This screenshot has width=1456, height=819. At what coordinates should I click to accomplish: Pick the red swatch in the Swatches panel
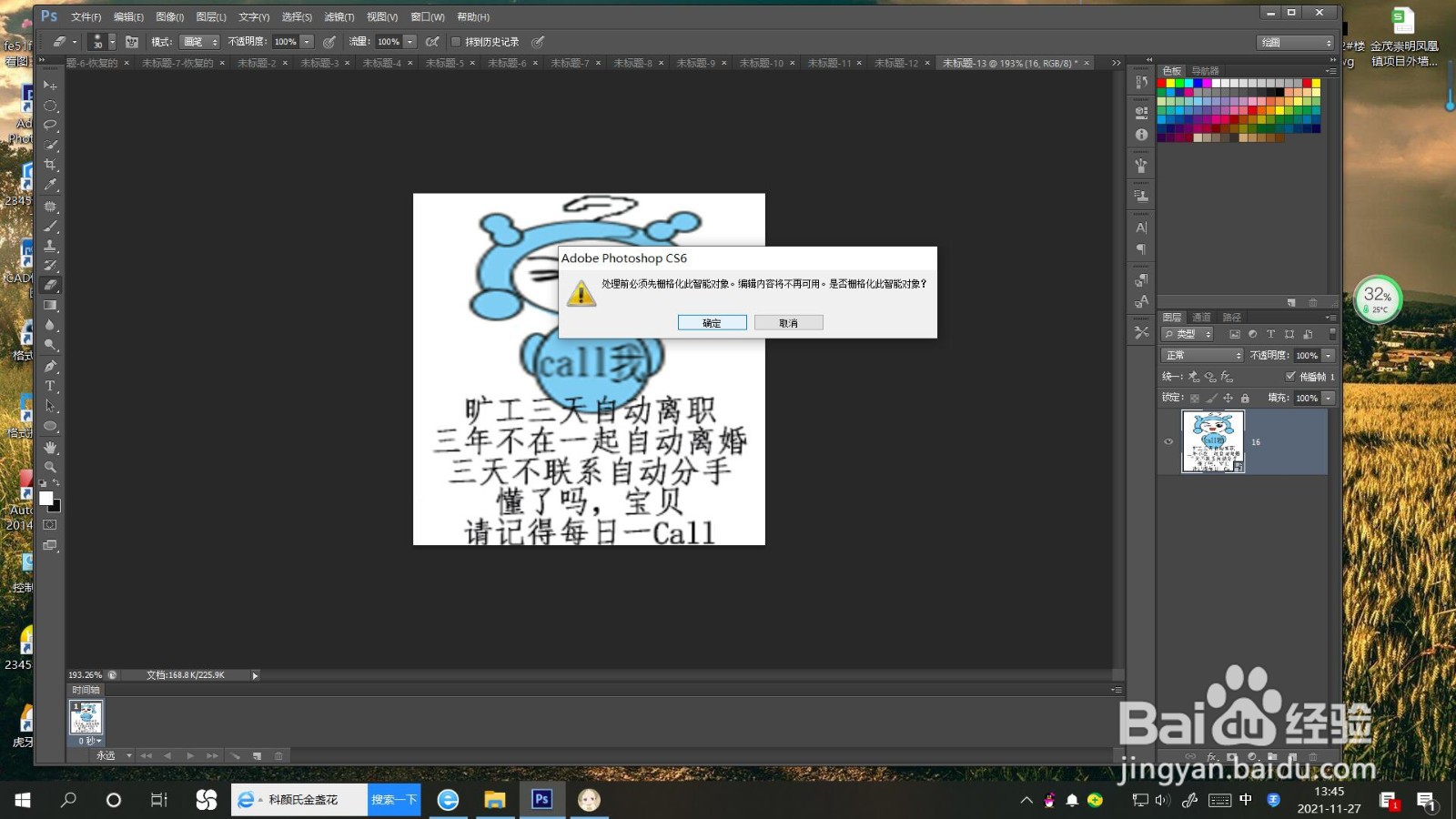1162,83
